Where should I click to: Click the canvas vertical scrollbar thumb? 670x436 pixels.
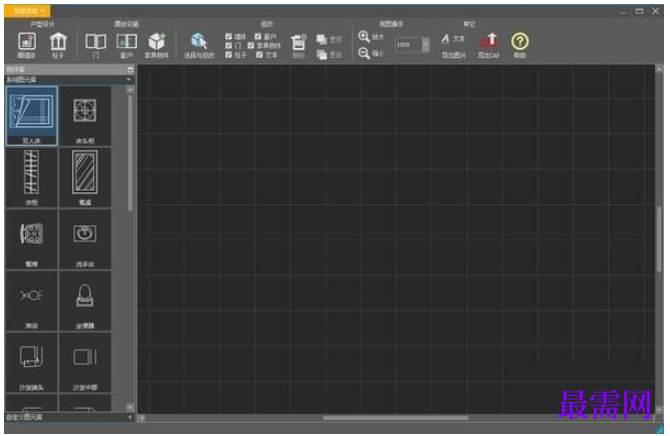659,239
